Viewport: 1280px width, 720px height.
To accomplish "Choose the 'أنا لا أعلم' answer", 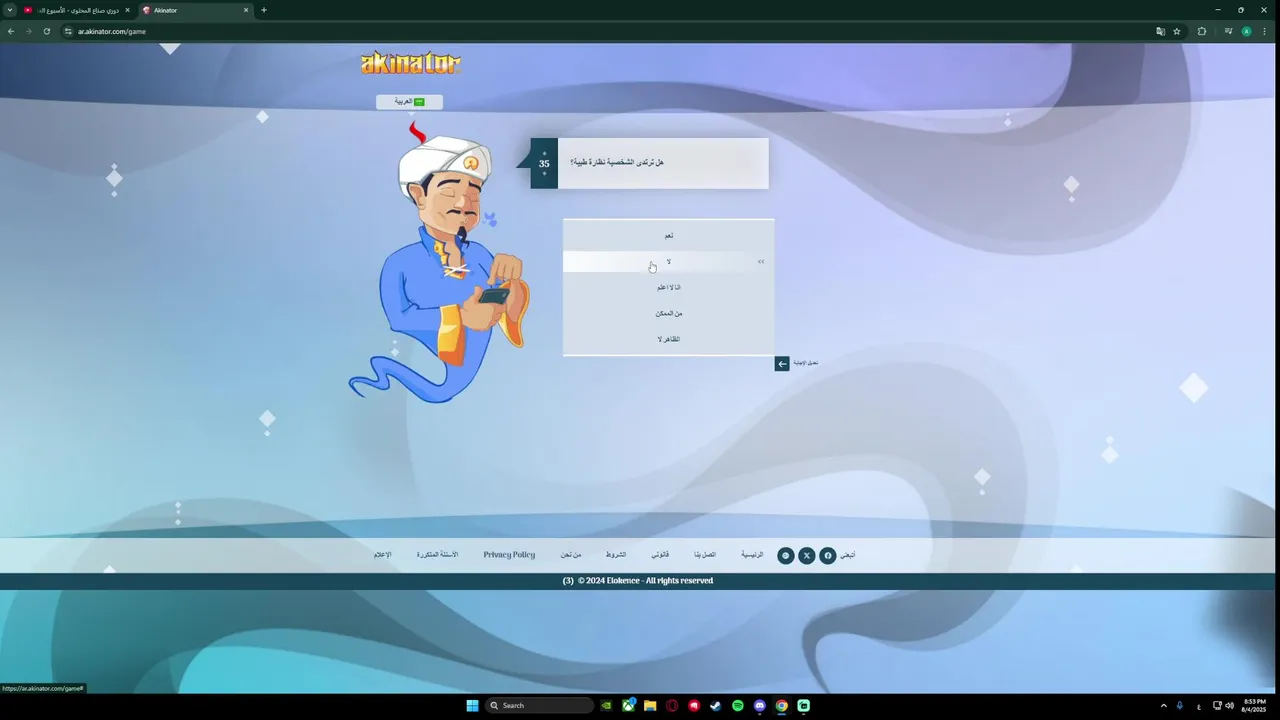I will [669, 287].
